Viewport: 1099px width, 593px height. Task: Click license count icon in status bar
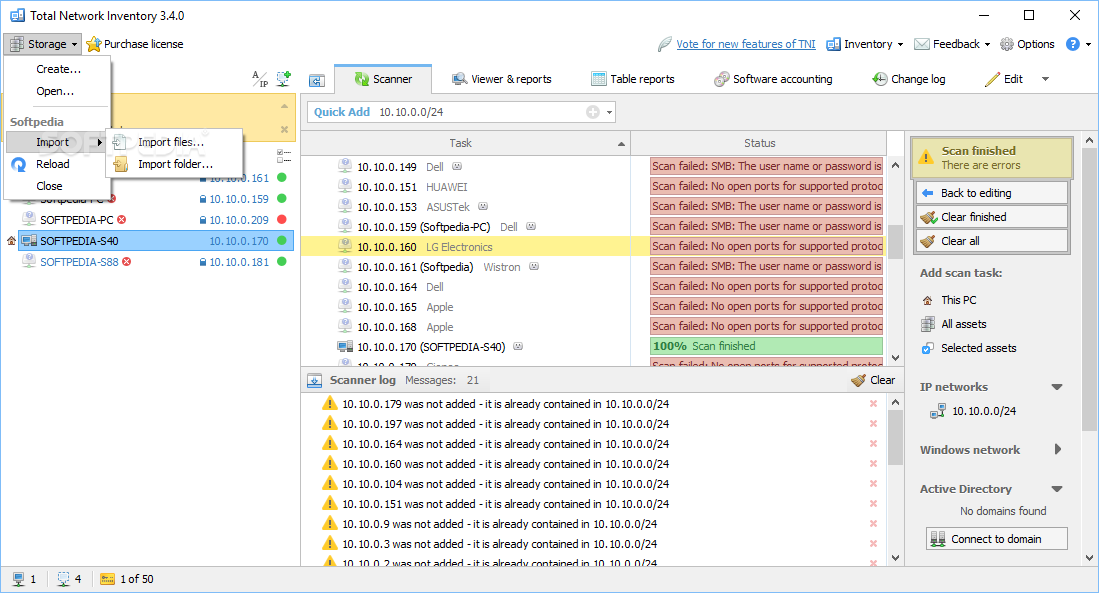(107, 579)
